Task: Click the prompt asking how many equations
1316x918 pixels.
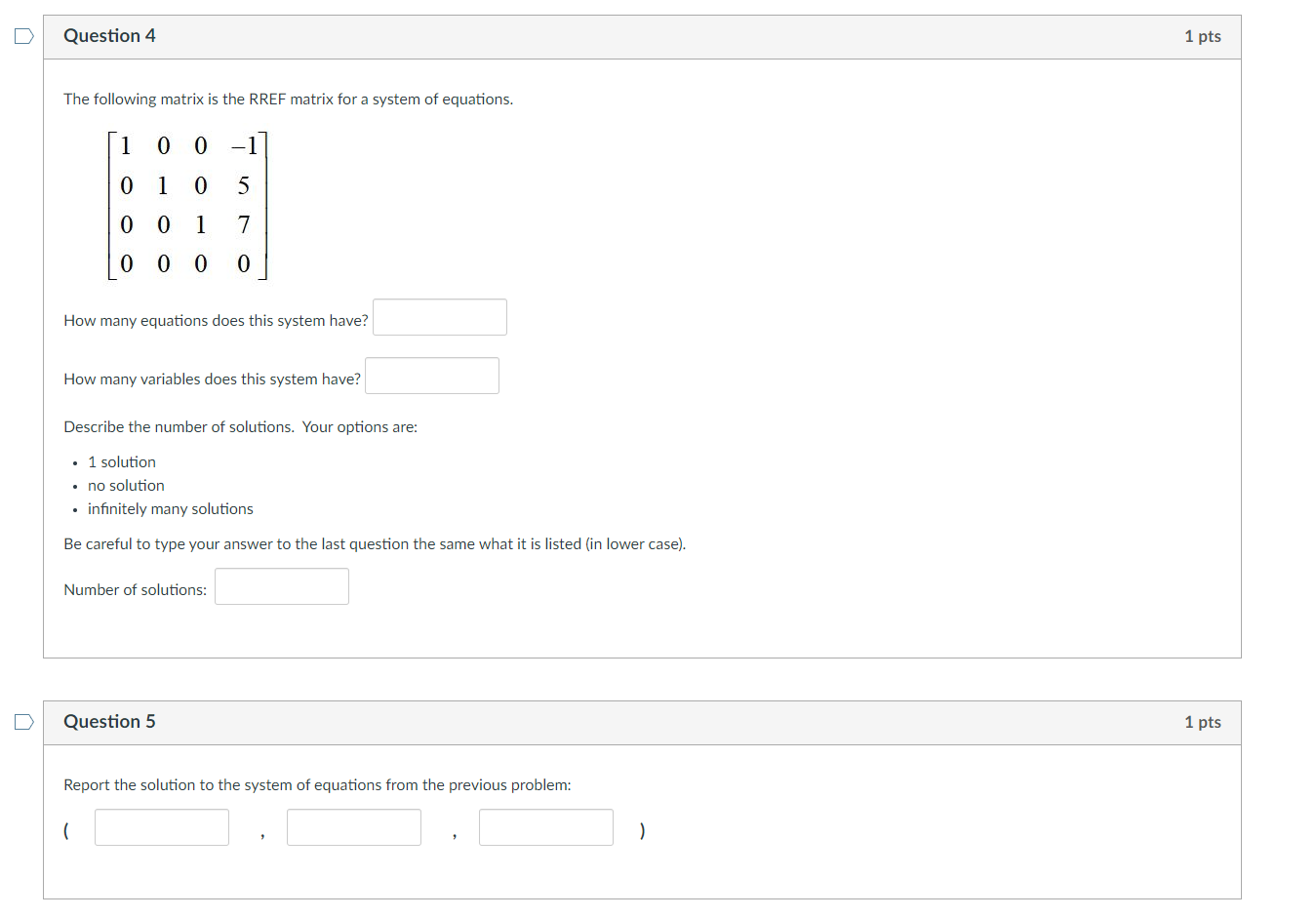Action: 215,320
